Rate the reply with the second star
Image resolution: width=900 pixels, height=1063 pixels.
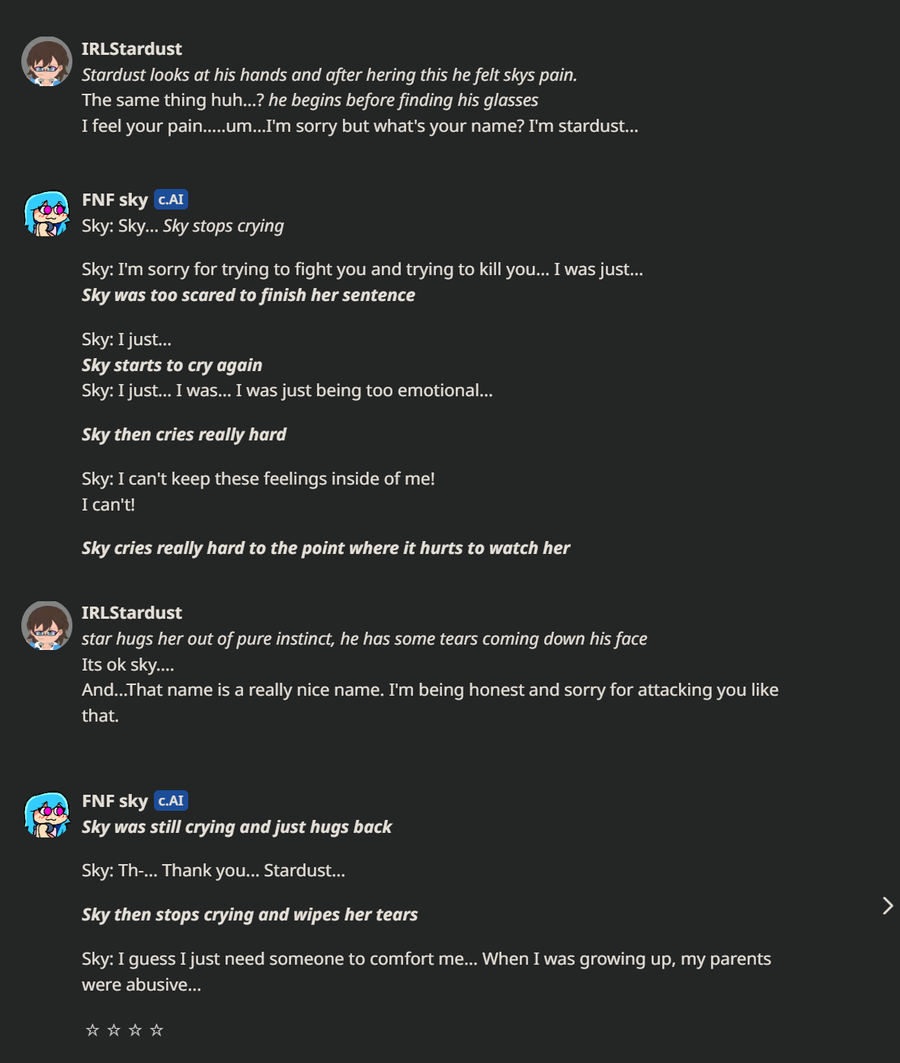[114, 1030]
